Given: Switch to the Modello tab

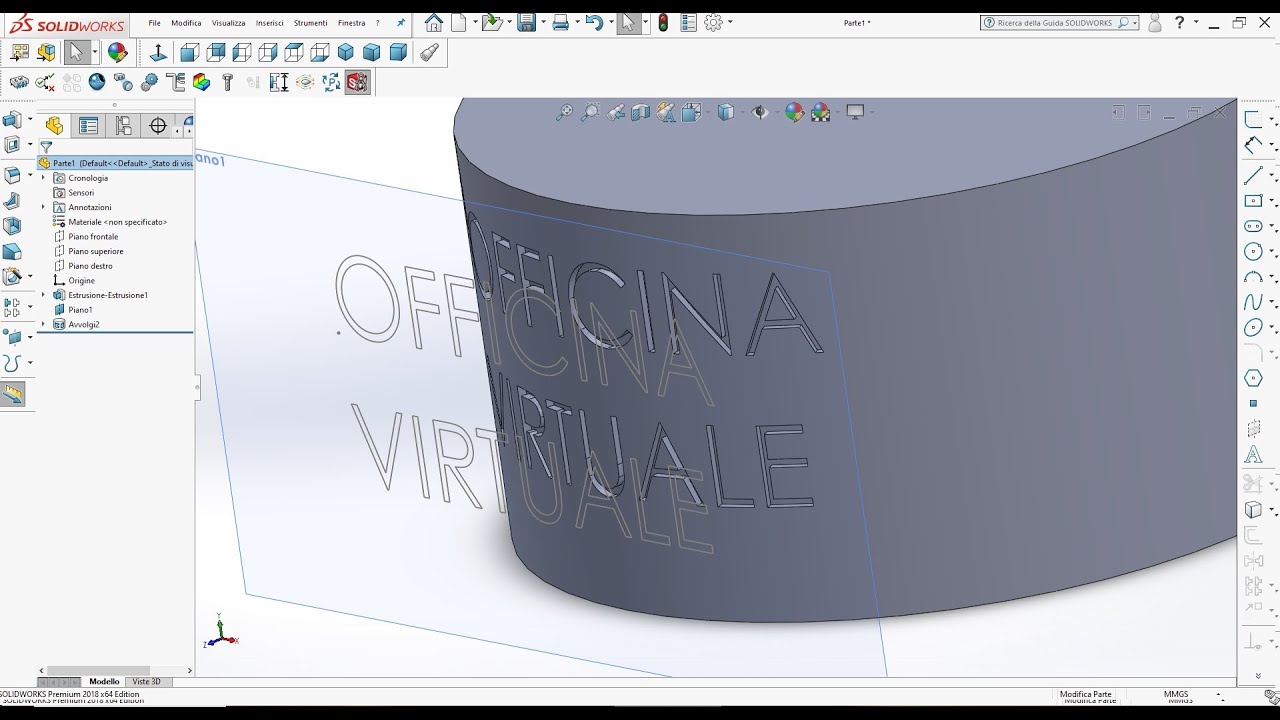Looking at the screenshot, I should click(104, 682).
